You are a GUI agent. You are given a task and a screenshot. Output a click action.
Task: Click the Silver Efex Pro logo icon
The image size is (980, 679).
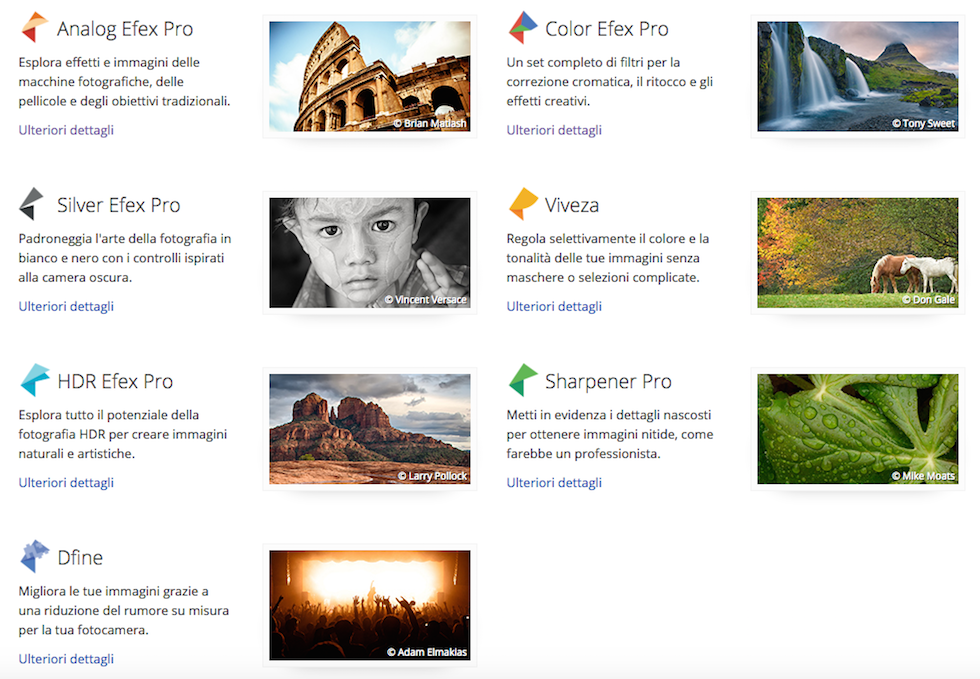pos(32,204)
